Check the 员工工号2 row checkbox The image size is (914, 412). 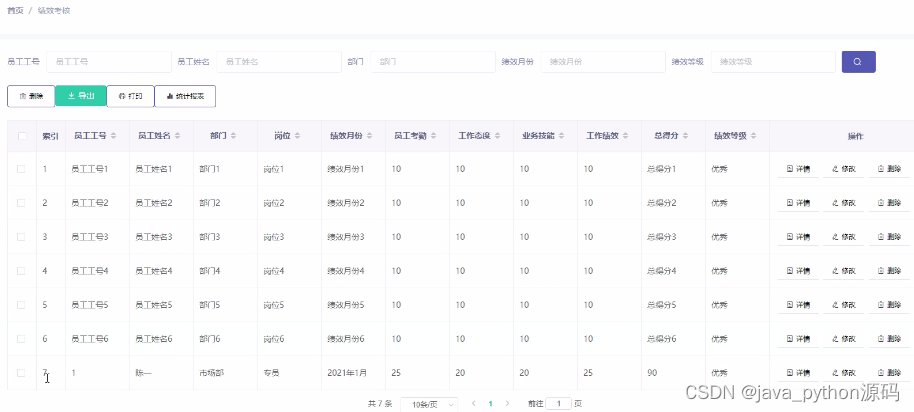pyautogui.click(x=22, y=203)
